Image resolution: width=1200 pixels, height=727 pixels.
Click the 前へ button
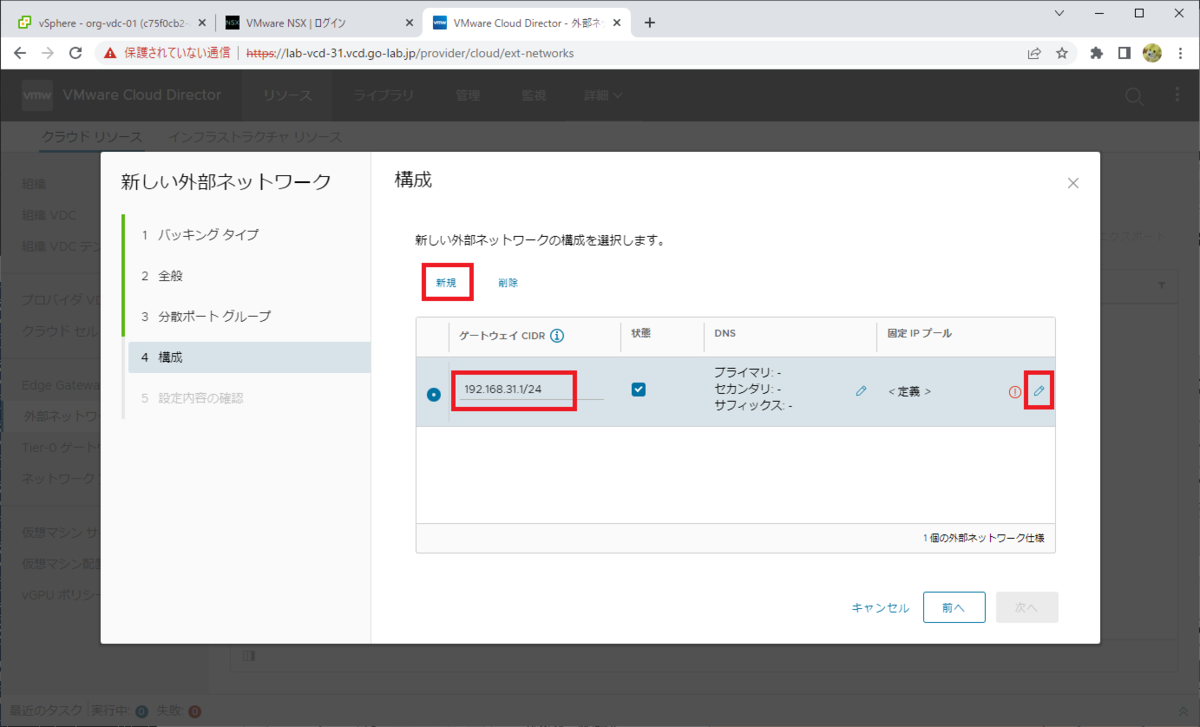(x=953, y=608)
